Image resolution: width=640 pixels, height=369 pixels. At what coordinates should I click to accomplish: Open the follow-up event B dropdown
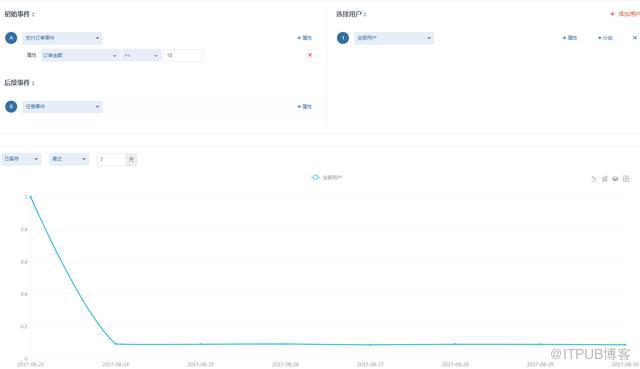[x=62, y=107]
